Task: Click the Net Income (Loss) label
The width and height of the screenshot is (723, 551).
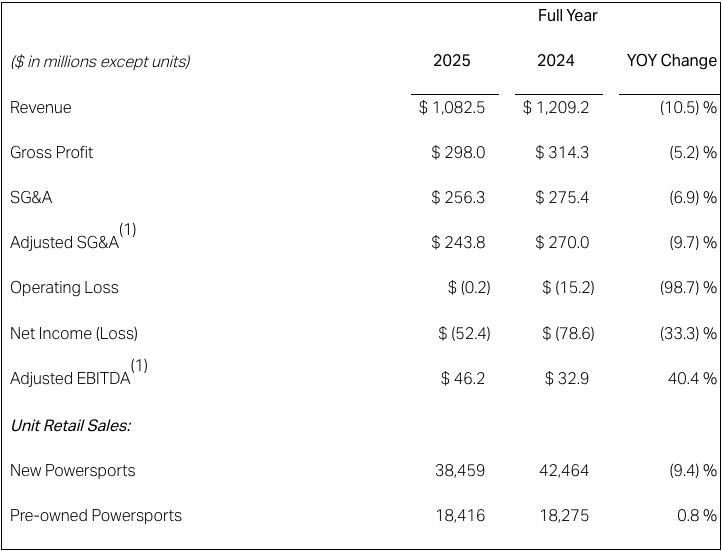Action: (74, 333)
